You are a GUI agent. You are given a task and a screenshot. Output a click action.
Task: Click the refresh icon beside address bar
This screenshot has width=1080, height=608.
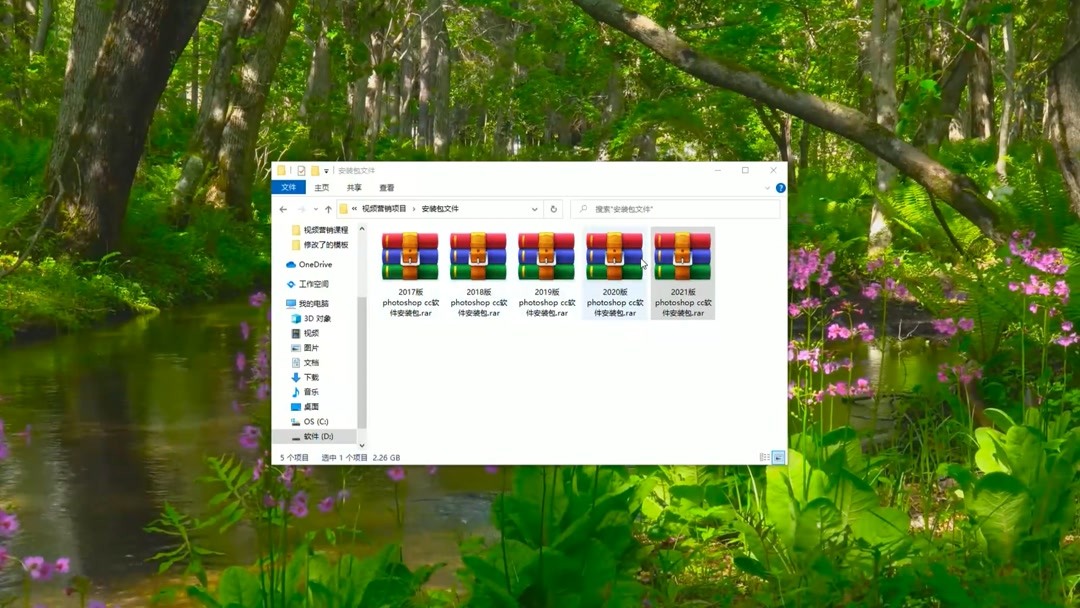point(553,208)
